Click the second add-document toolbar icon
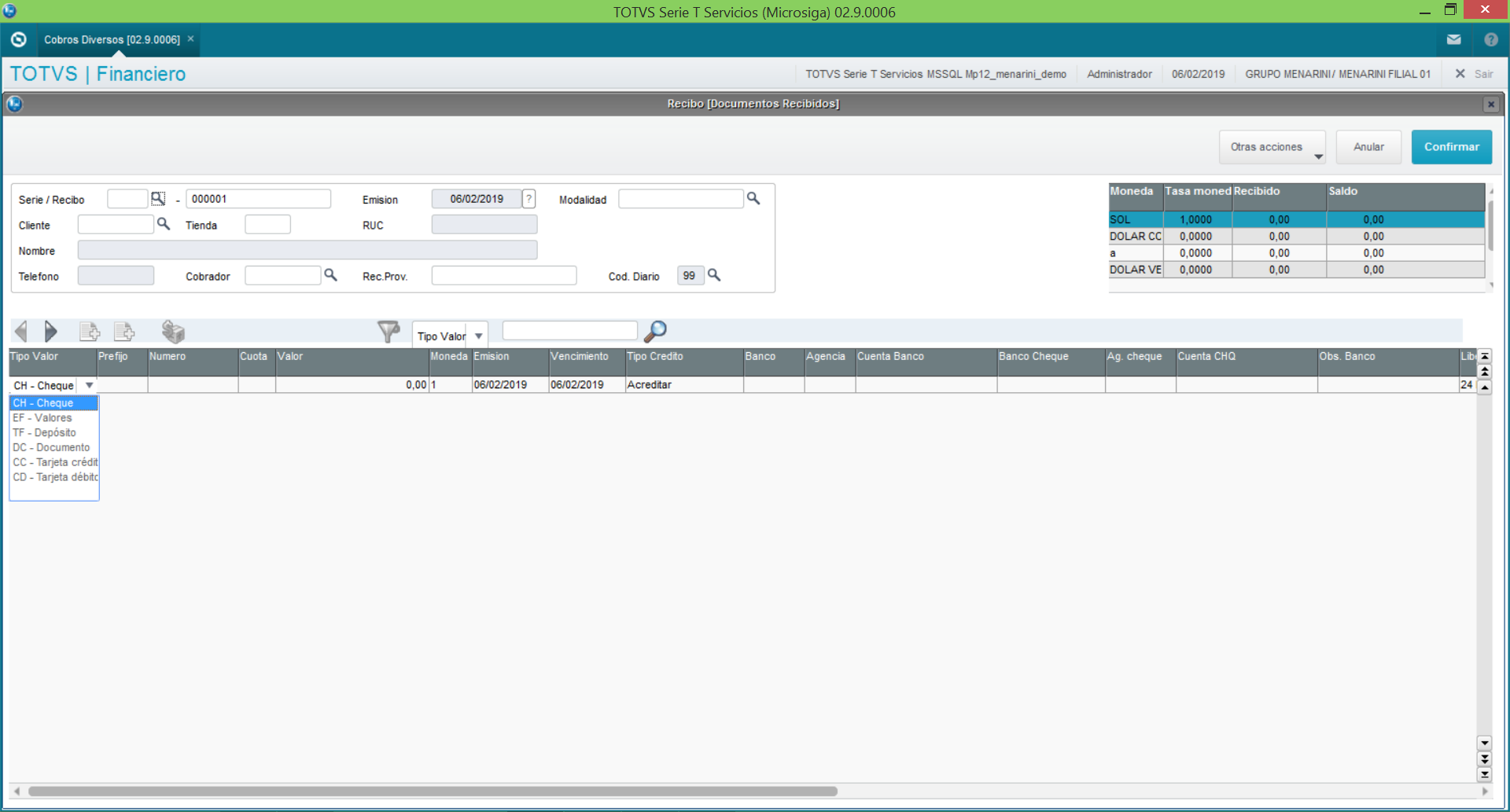Viewport: 1510px width, 812px height. click(124, 331)
